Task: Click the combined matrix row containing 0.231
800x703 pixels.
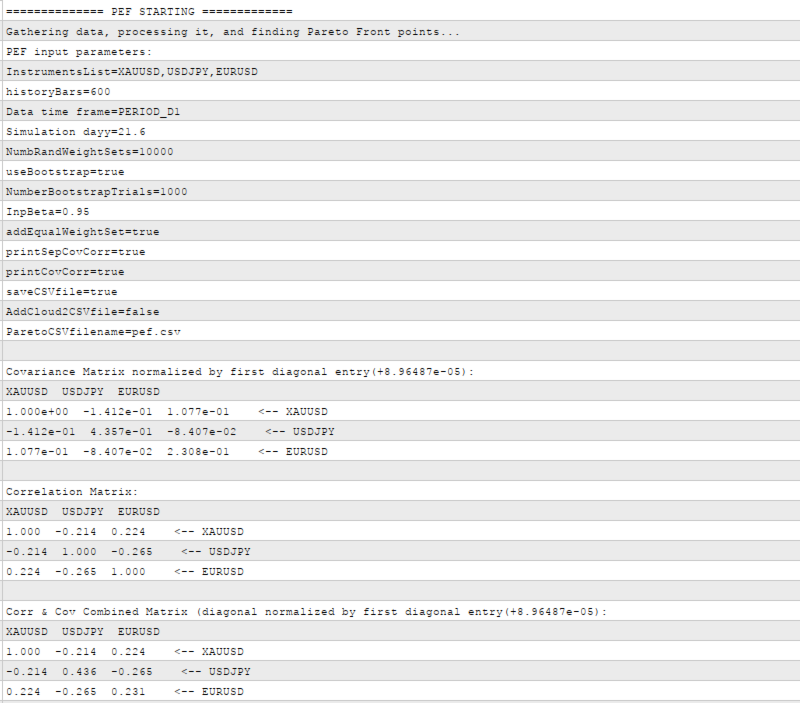Action: pyautogui.click(x=401, y=691)
